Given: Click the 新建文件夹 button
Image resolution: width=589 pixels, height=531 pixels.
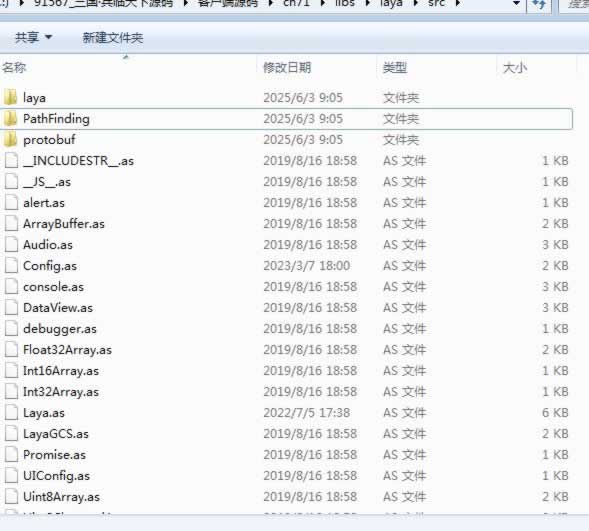Looking at the screenshot, I should pyautogui.click(x=113, y=38).
